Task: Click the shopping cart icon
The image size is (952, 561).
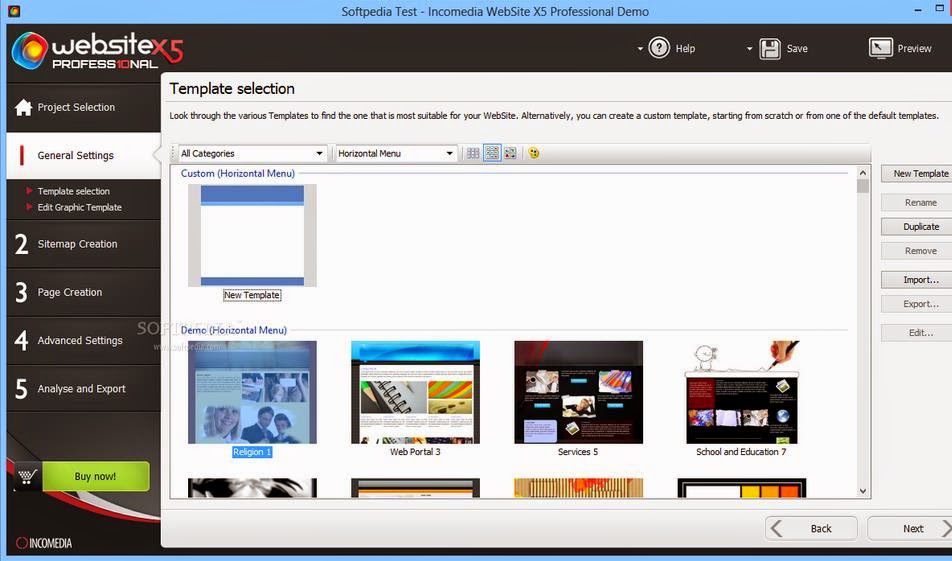Action: 27,477
